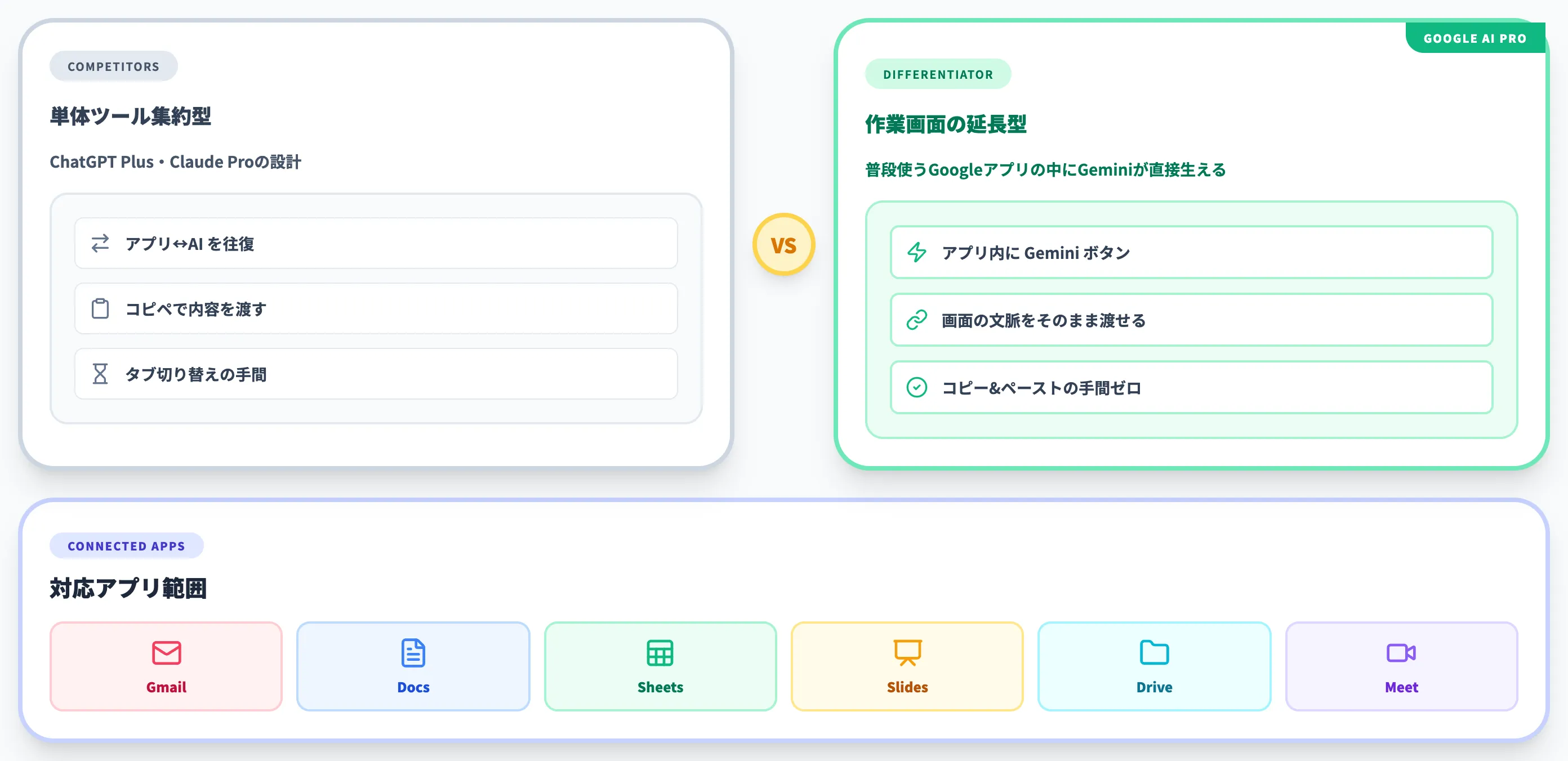Click the text 画面の文脈をそのまま渡せる

pyautogui.click(x=1044, y=321)
